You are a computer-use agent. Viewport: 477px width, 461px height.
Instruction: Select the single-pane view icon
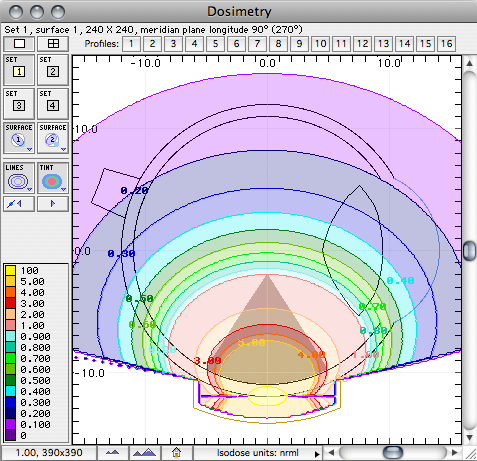(19, 44)
